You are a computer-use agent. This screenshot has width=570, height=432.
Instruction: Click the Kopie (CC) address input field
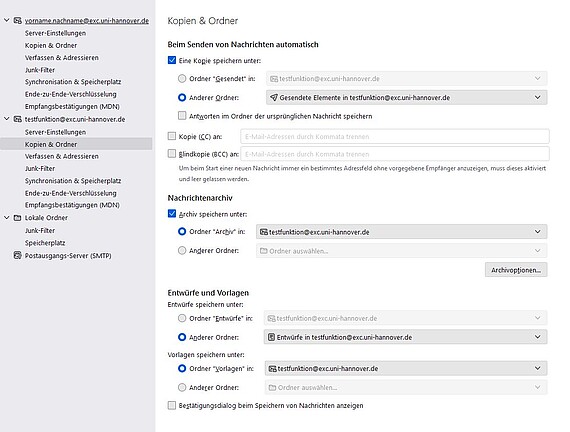[x=395, y=136]
